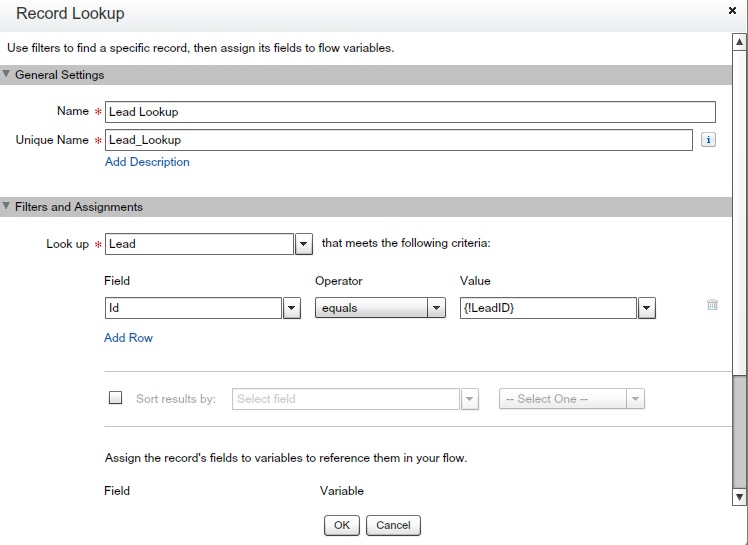The image size is (748, 545).
Task: Open the Select One sort order dropdown
Action: coord(635,399)
